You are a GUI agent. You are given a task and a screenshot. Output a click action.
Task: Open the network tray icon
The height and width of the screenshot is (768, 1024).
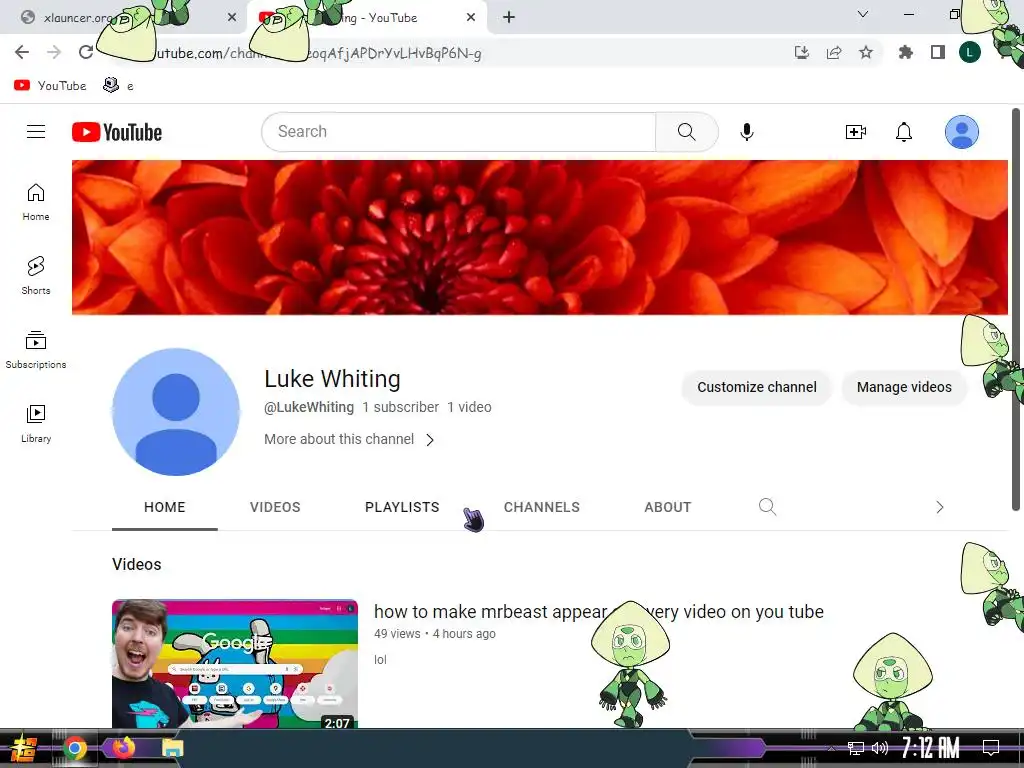point(855,748)
